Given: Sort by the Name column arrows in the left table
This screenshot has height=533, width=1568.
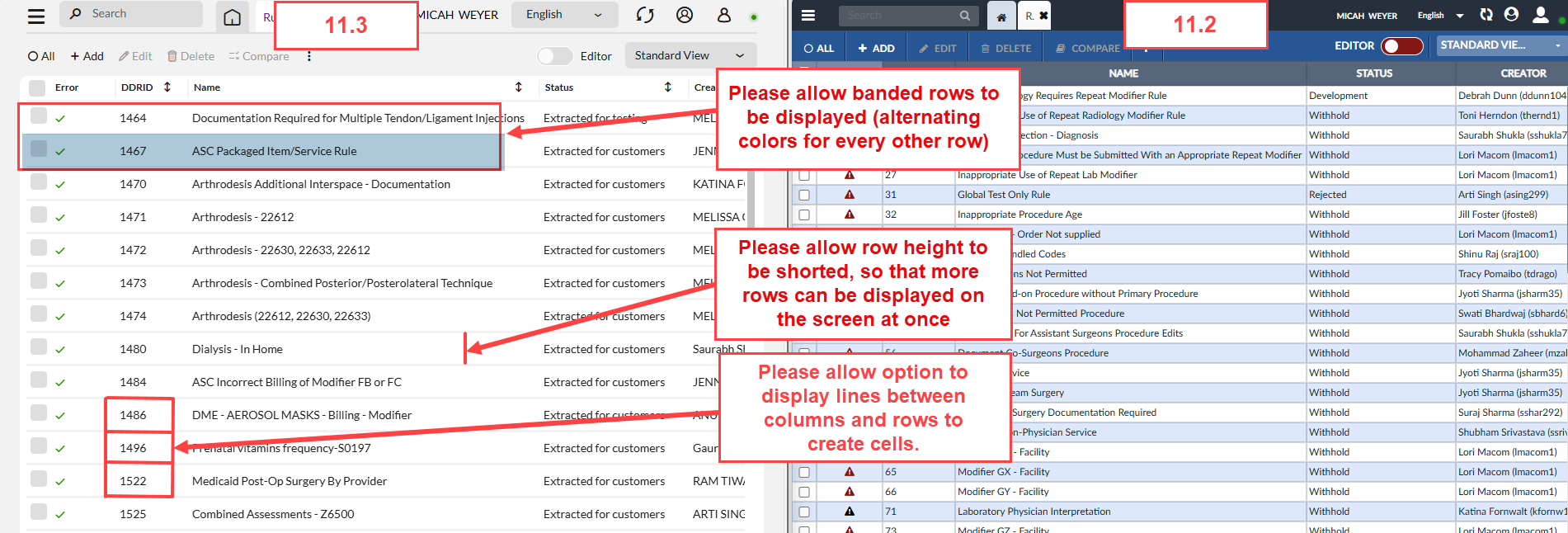Looking at the screenshot, I should tap(519, 87).
